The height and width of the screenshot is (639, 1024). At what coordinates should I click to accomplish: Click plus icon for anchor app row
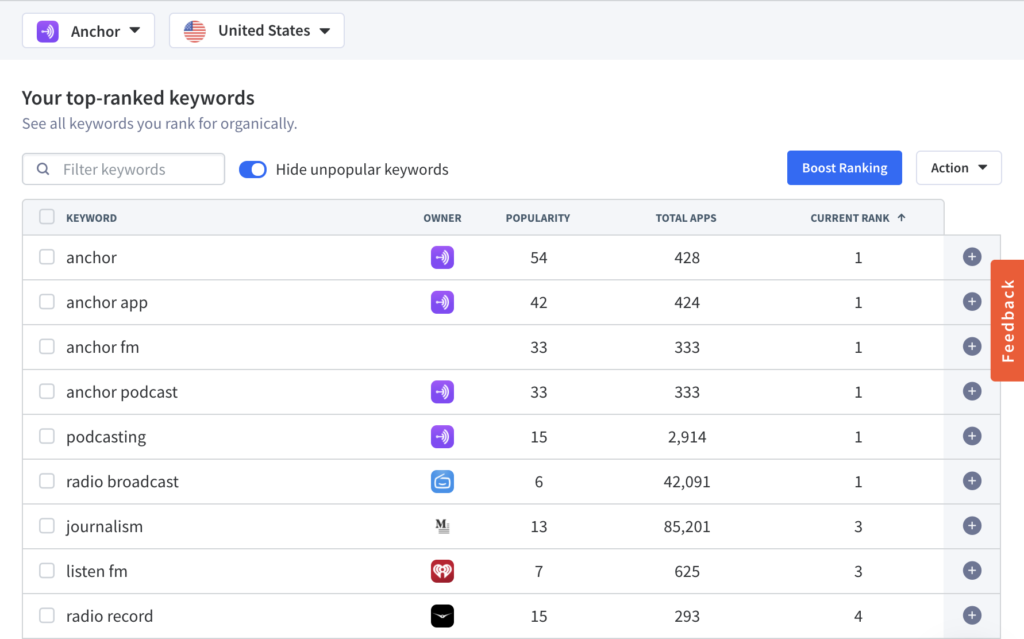pyautogui.click(x=972, y=302)
